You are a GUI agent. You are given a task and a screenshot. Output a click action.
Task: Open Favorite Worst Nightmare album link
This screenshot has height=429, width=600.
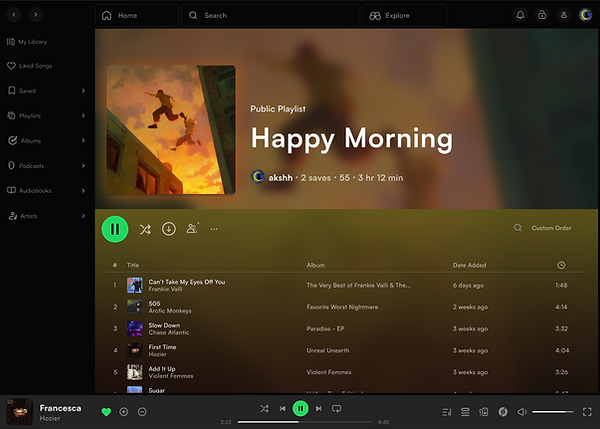coord(342,307)
